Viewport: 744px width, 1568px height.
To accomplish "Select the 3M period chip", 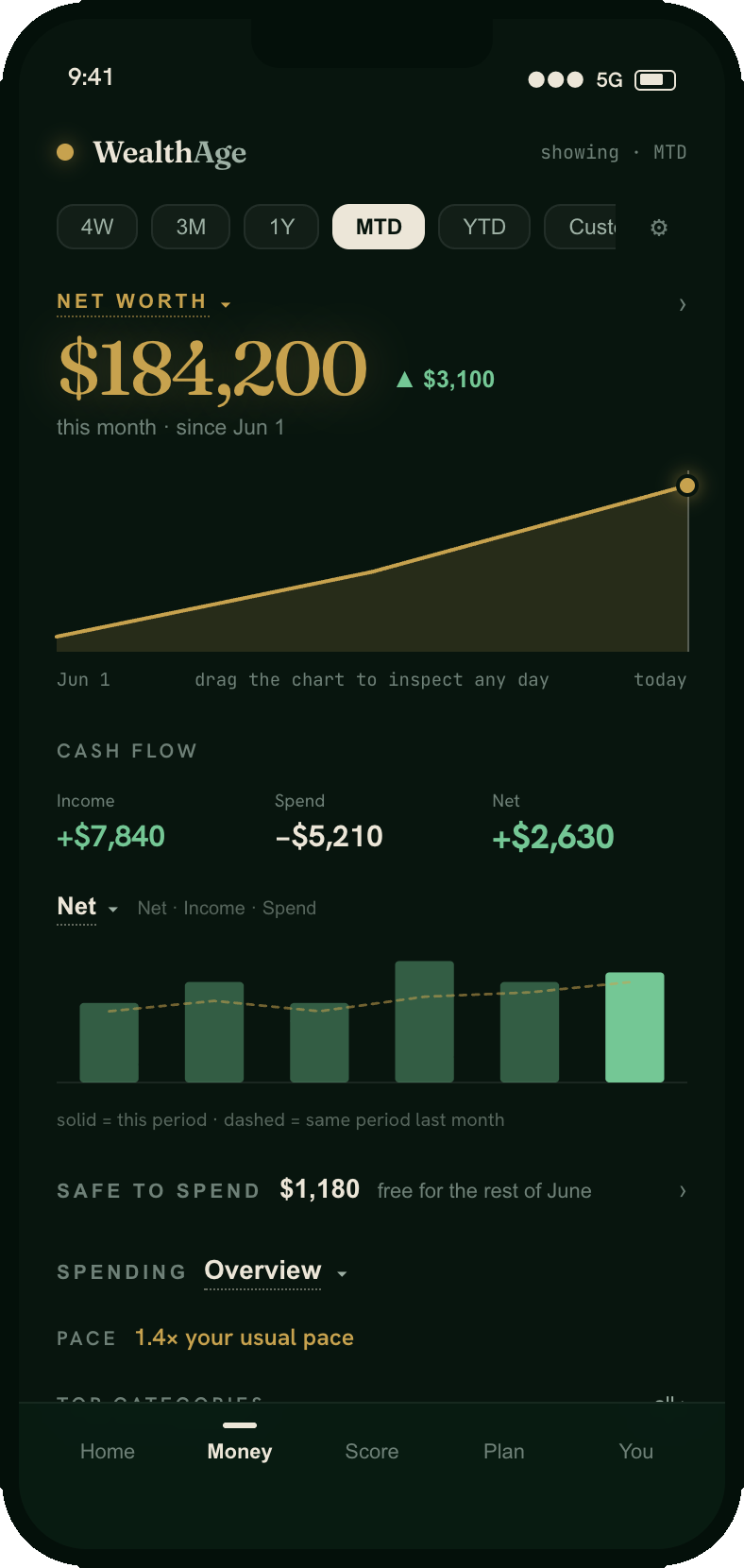I will 191,227.
